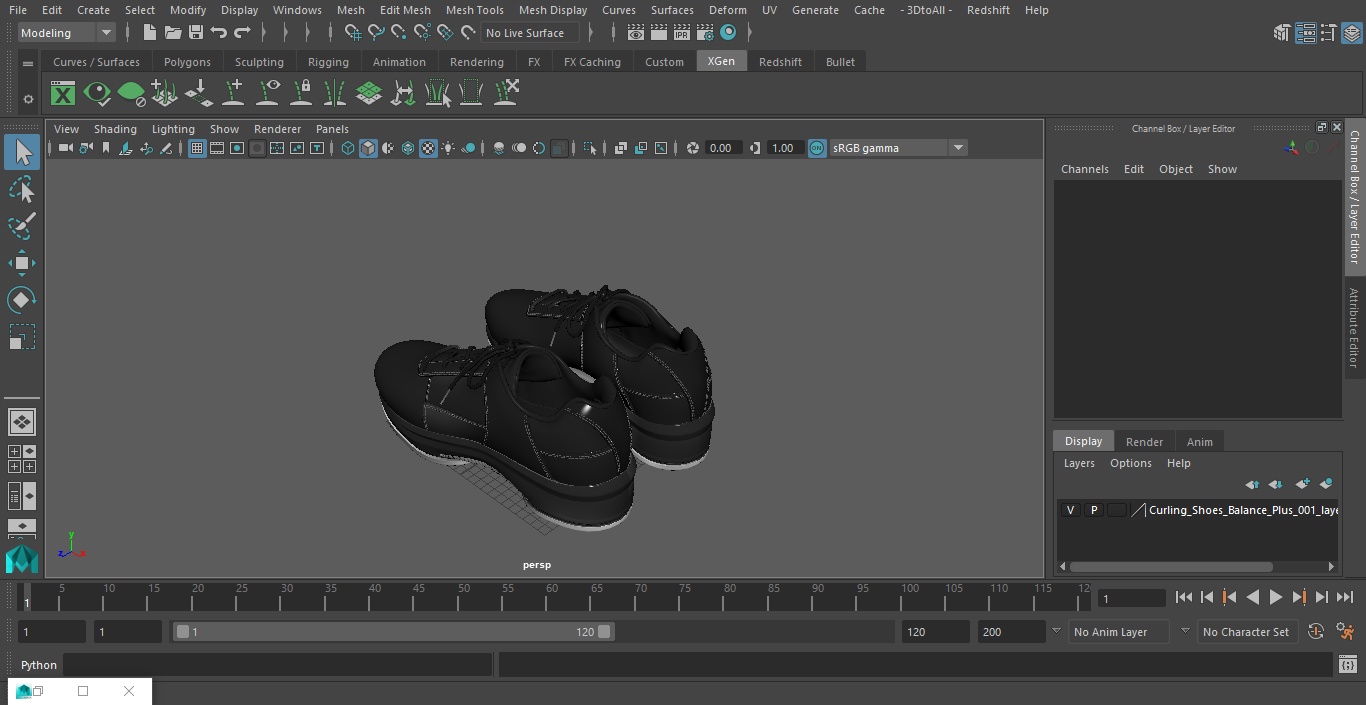Click the Channels menu in Channel Box
The width and height of the screenshot is (1366, 705).
point(1085,169)
